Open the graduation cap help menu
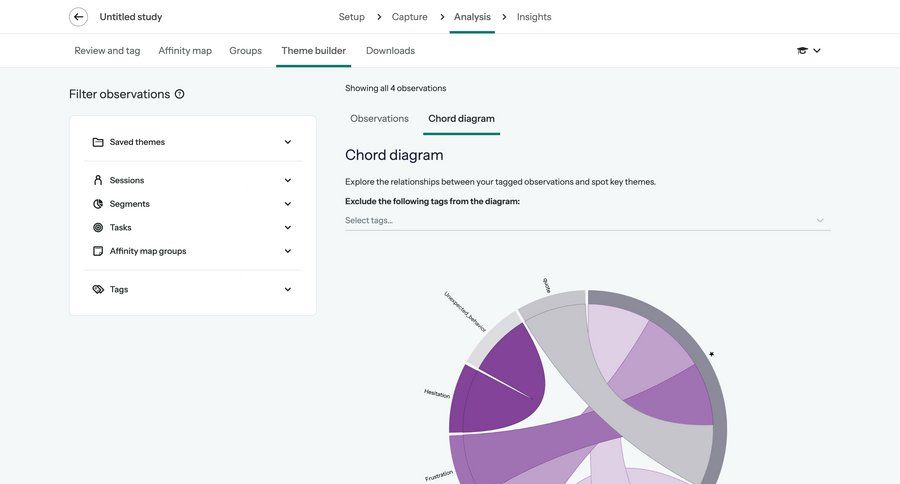The width and height of the screenshot is (900, 484). [x=808, y=51]
